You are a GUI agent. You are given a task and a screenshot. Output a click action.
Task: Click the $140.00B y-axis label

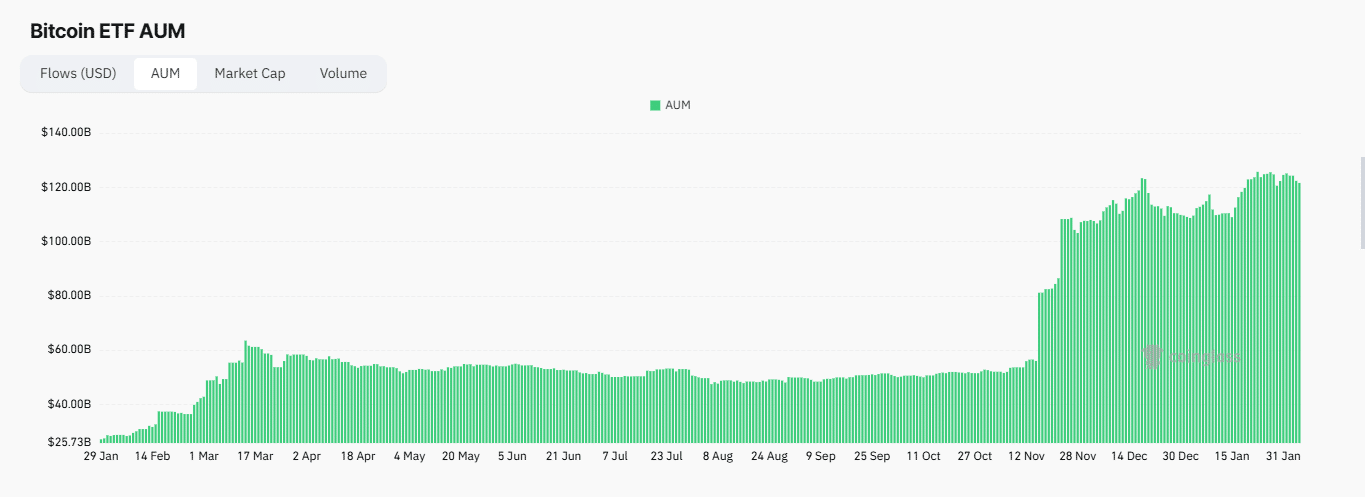66,133
